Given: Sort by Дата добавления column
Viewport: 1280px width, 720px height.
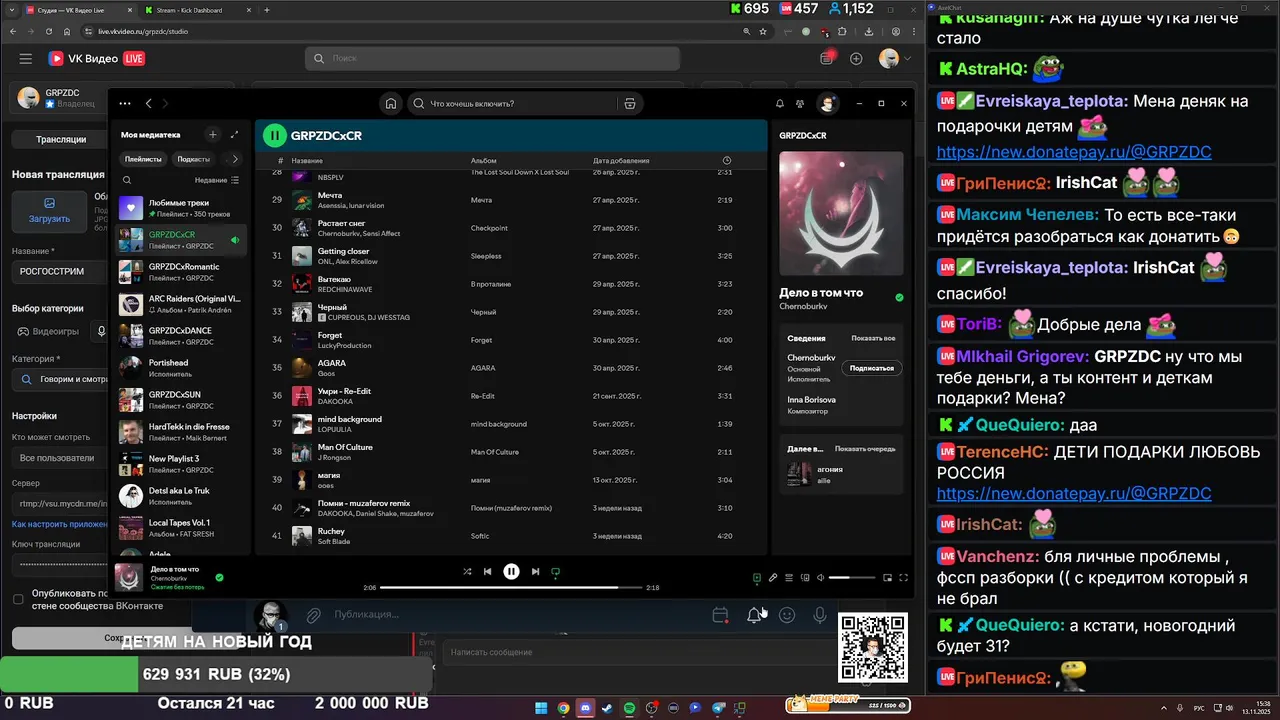Looking at the screenshot, I should tap(621, 161).
